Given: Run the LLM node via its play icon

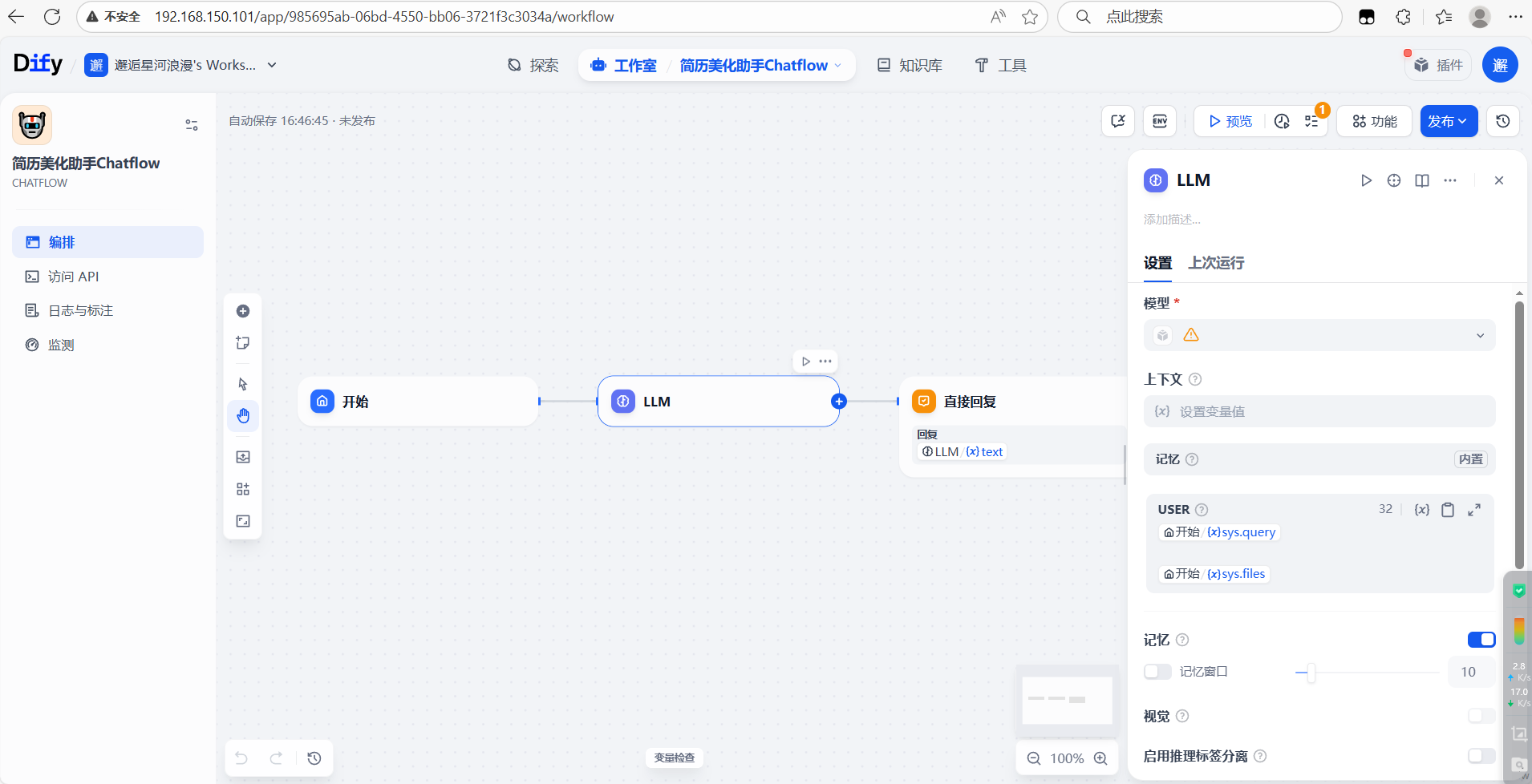Looking at the screenshot, I should [x=1367, y=180].
